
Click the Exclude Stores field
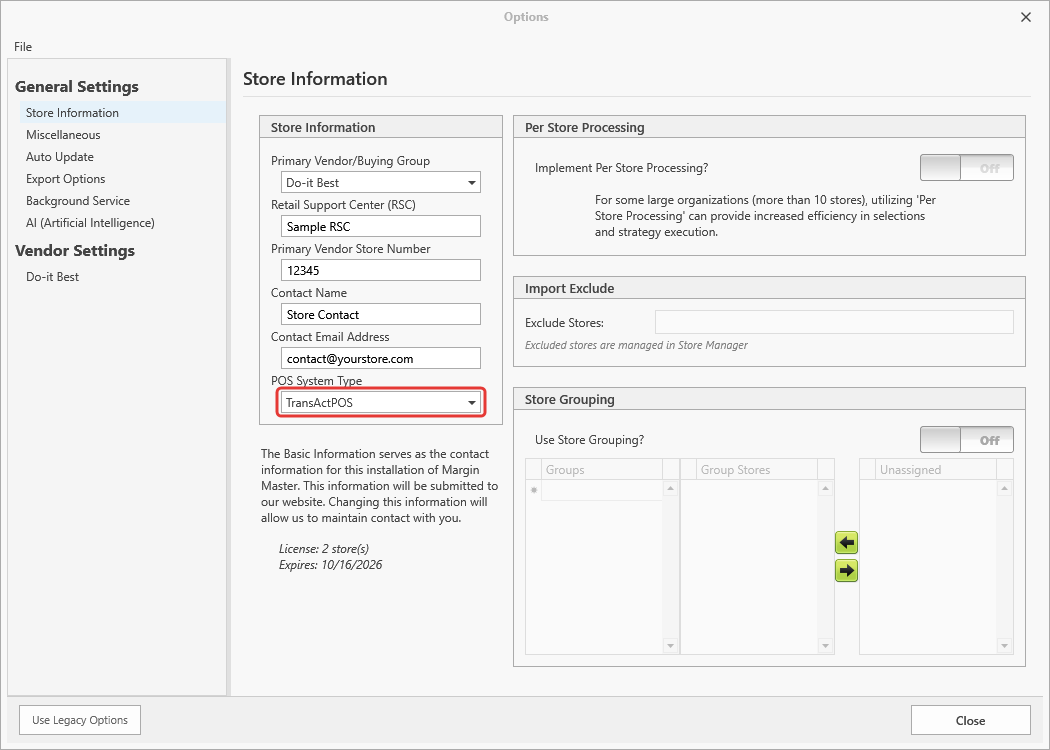click(x=834, y=322)
